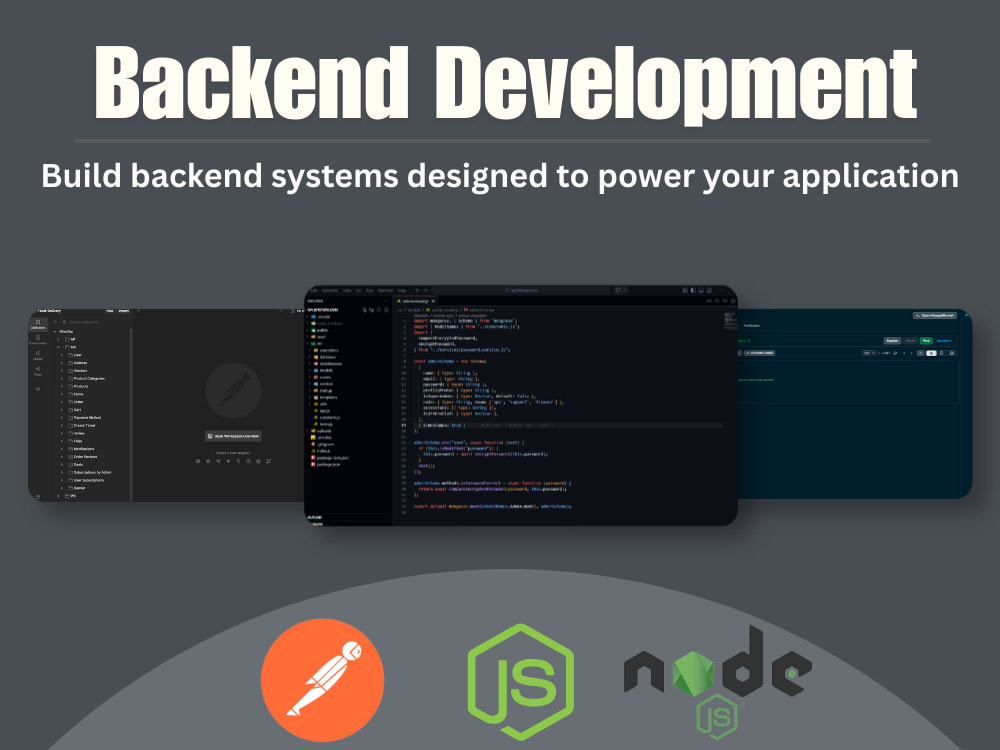Image resolution: width=1000 pixels, height=750 pixels.
Task: Open Flows in Postman sidebar
Action: [x=38, y=371]
